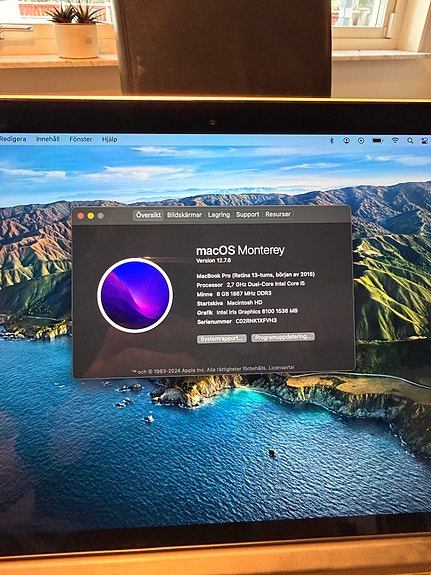Click the circled download-arrow menu bar icon
Image resolution: width=431 pixels, height=575 pixels.
(346, 140)
